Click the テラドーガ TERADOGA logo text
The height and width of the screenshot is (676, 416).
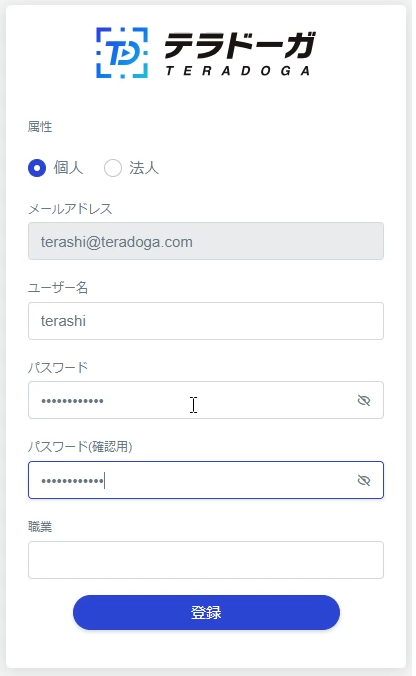click(239, 54)
